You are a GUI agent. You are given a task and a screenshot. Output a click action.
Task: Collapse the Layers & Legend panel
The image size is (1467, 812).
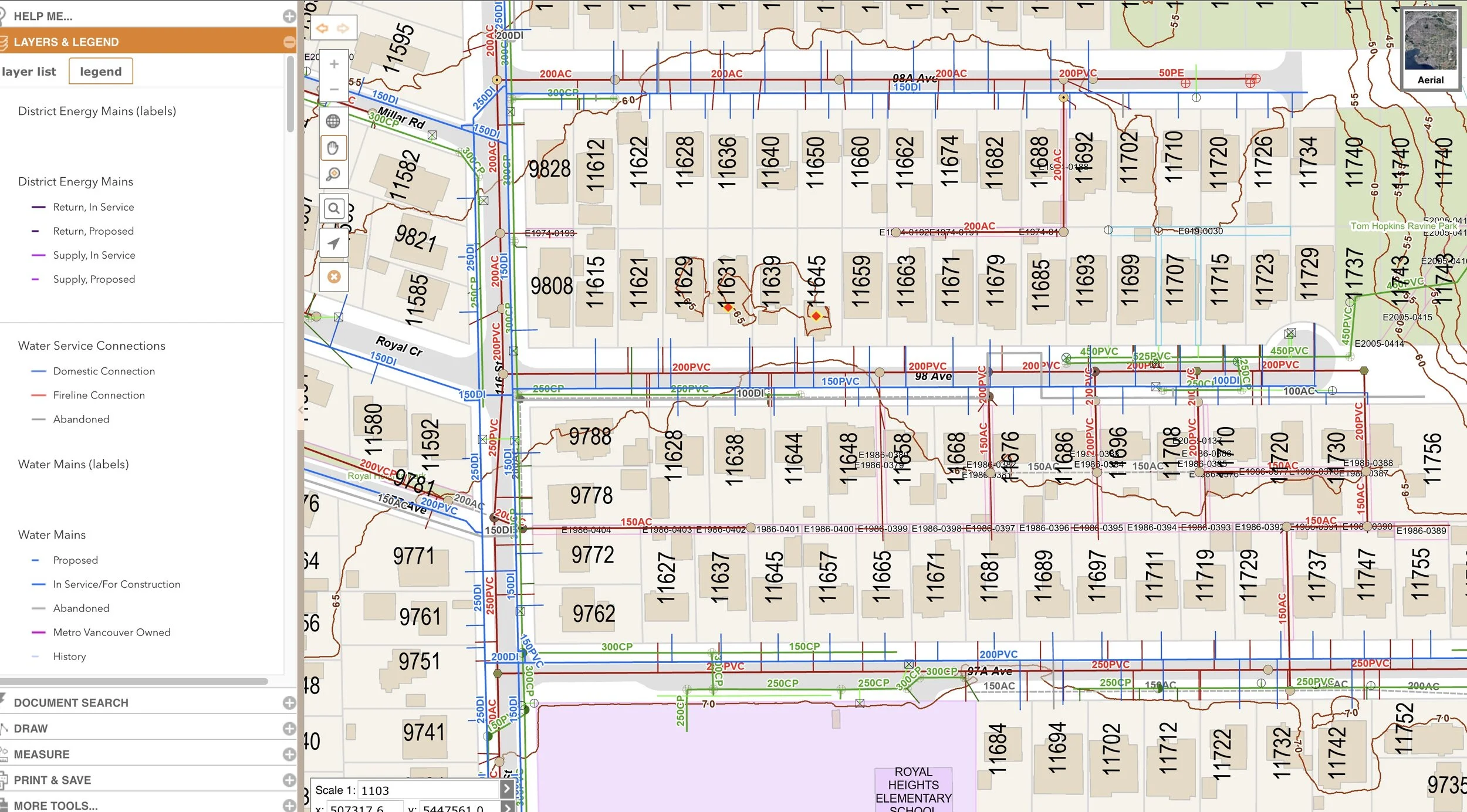point(289,42)
